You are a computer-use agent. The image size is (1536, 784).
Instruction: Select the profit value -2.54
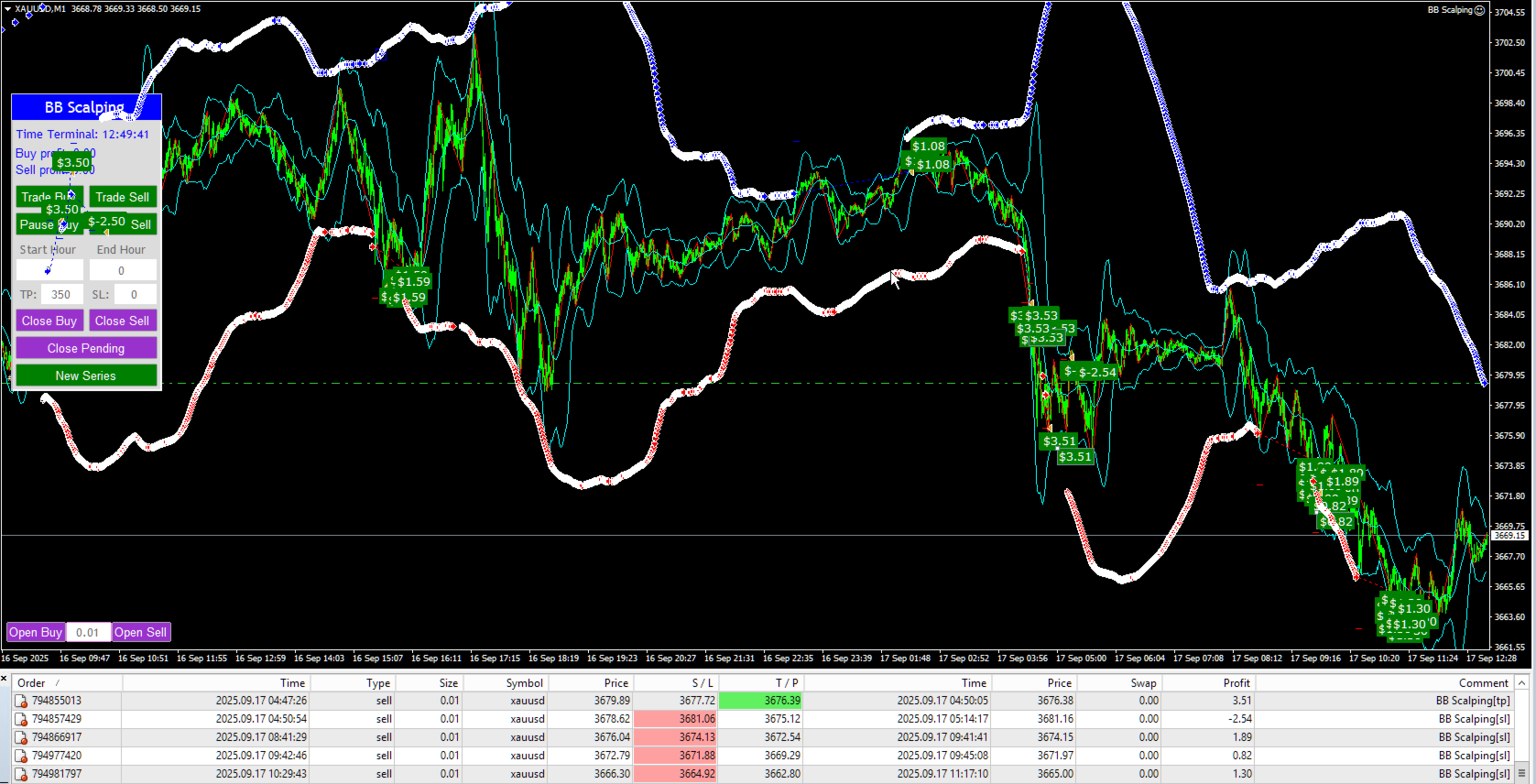(x=1239, y=719)
